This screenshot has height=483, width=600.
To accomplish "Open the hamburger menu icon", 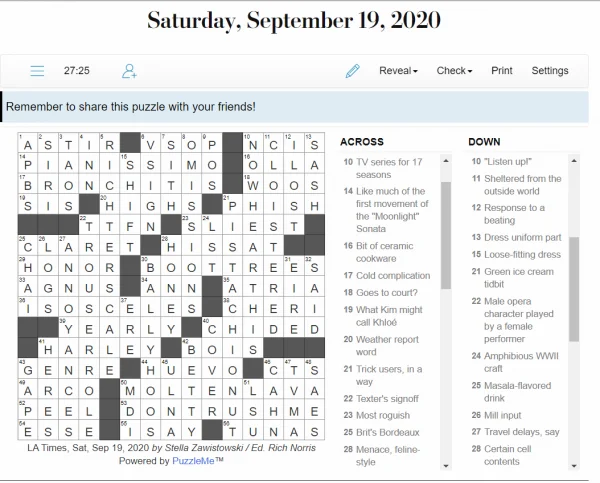I will click(37, 71).
